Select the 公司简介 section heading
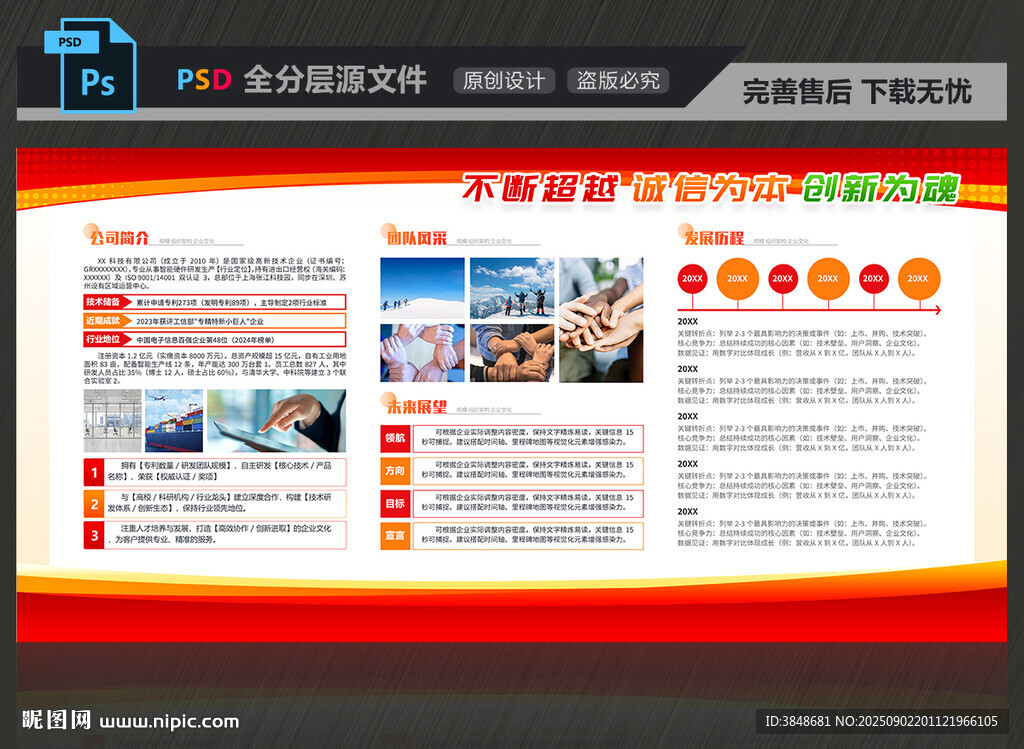 point(119,238)
